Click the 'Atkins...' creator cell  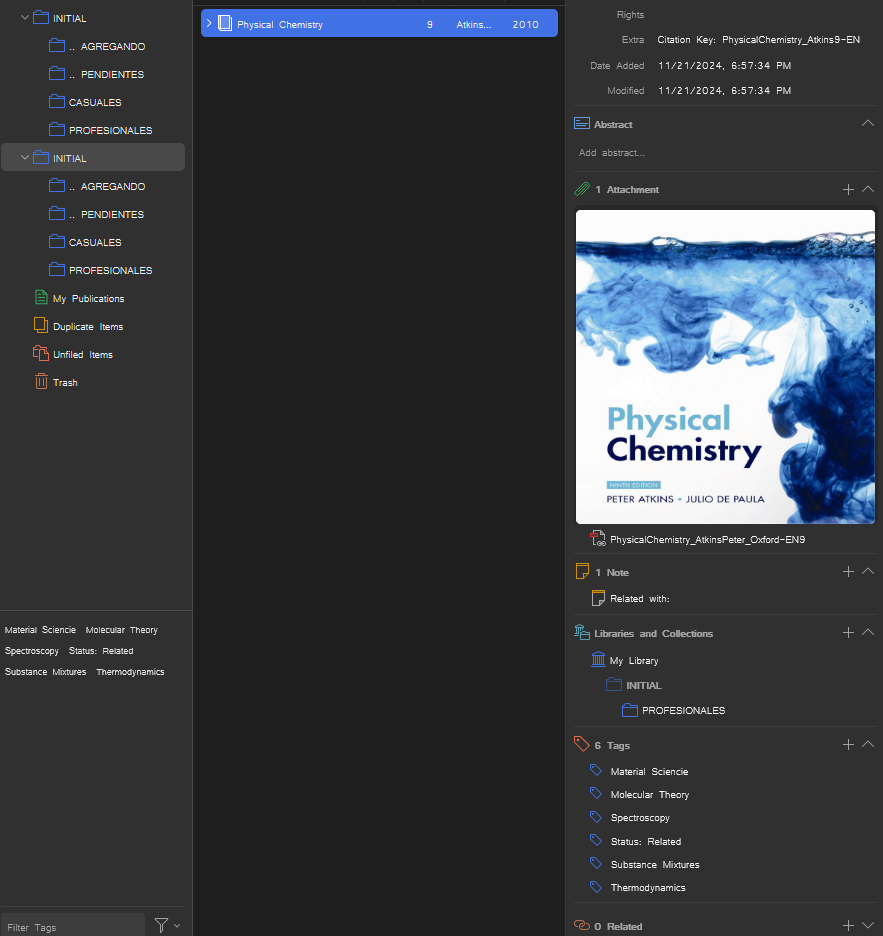pos(473,24)
